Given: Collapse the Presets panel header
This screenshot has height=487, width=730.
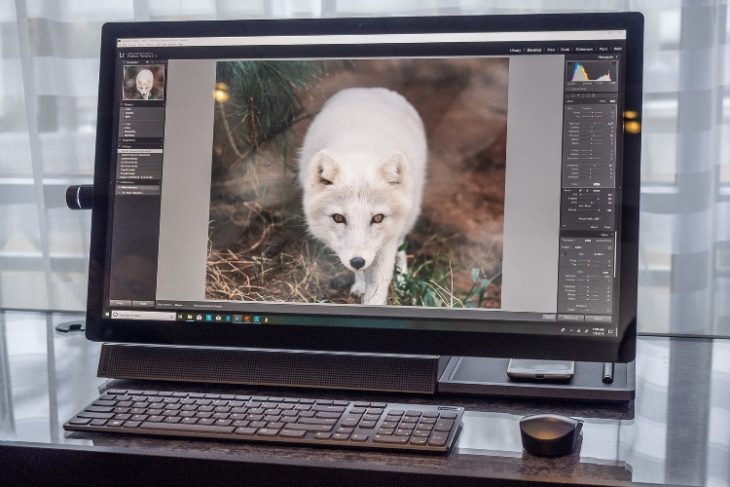Looking at the screenshot, I should tap(140, 105).
